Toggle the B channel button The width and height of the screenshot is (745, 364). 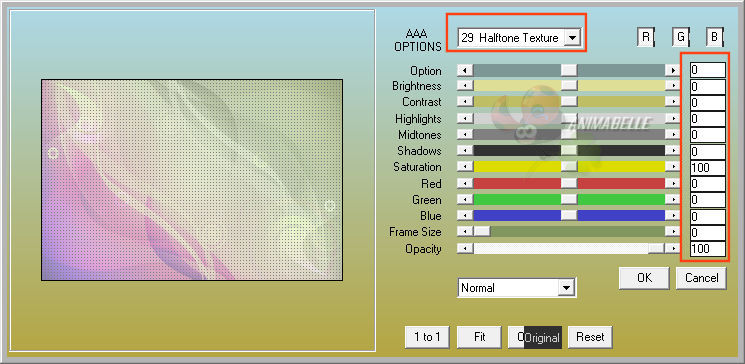click(715, 37)
